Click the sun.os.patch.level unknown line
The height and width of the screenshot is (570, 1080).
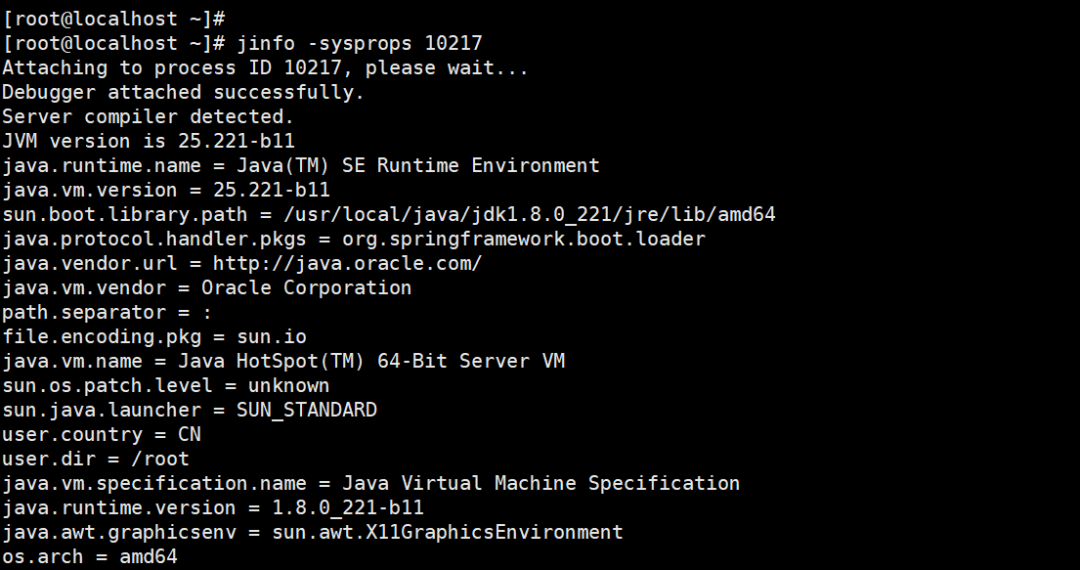pos(165,386)
